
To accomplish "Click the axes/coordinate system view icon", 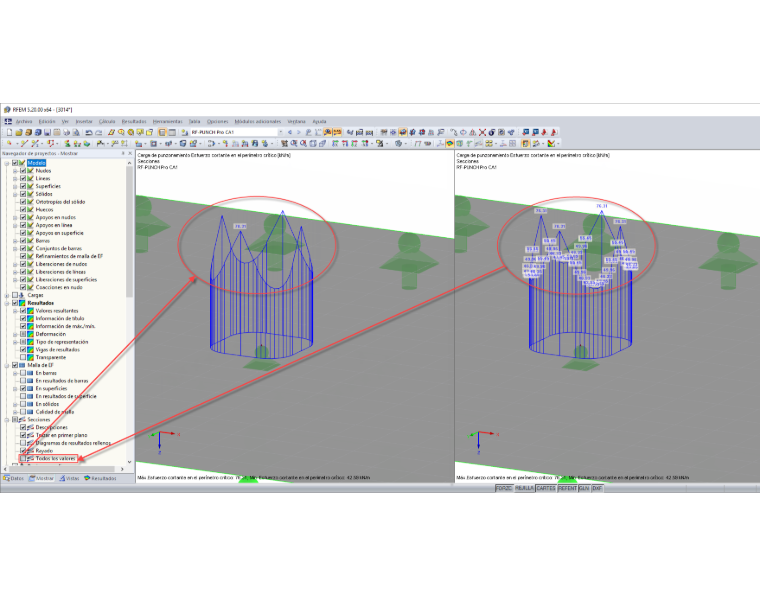I will 440,143.
